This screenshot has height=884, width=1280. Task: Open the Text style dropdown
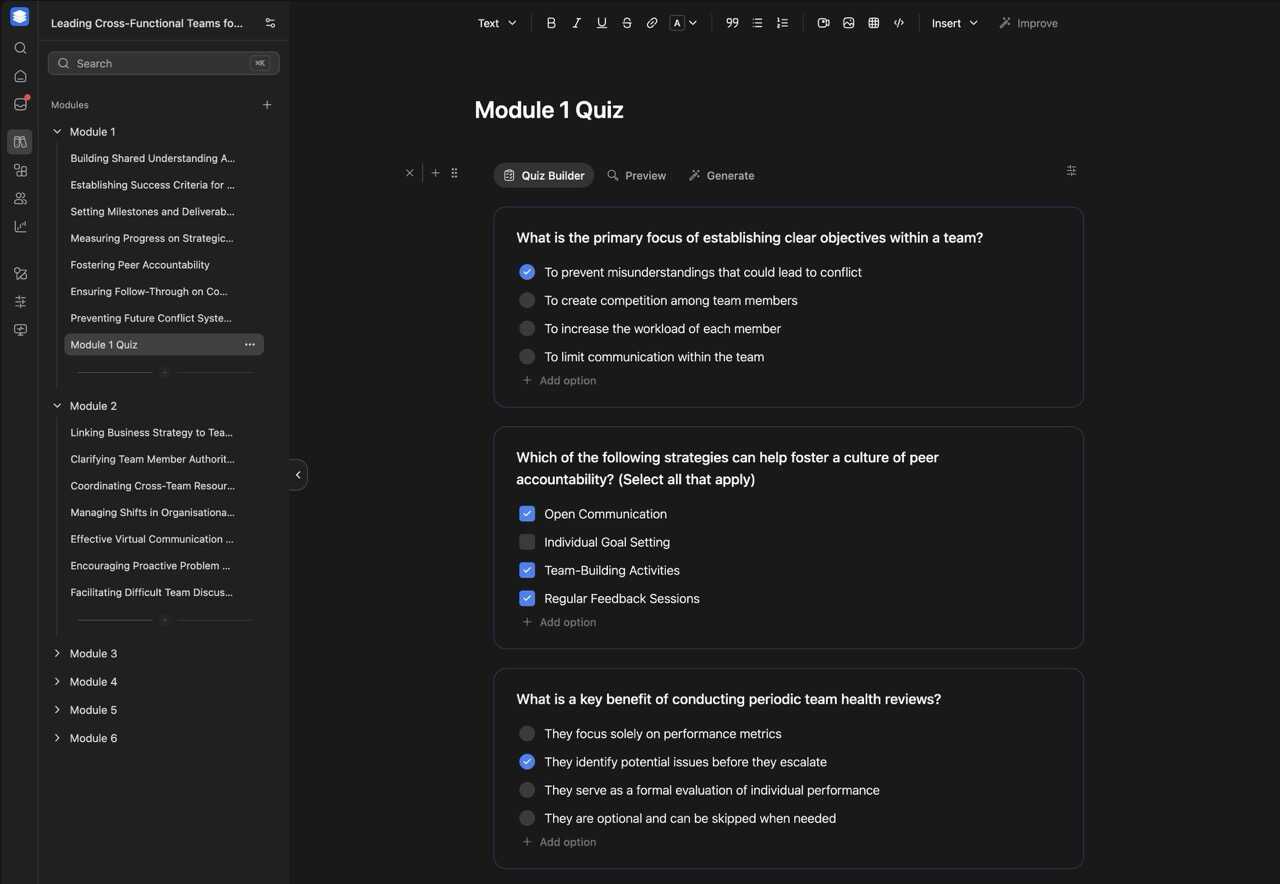497,23
